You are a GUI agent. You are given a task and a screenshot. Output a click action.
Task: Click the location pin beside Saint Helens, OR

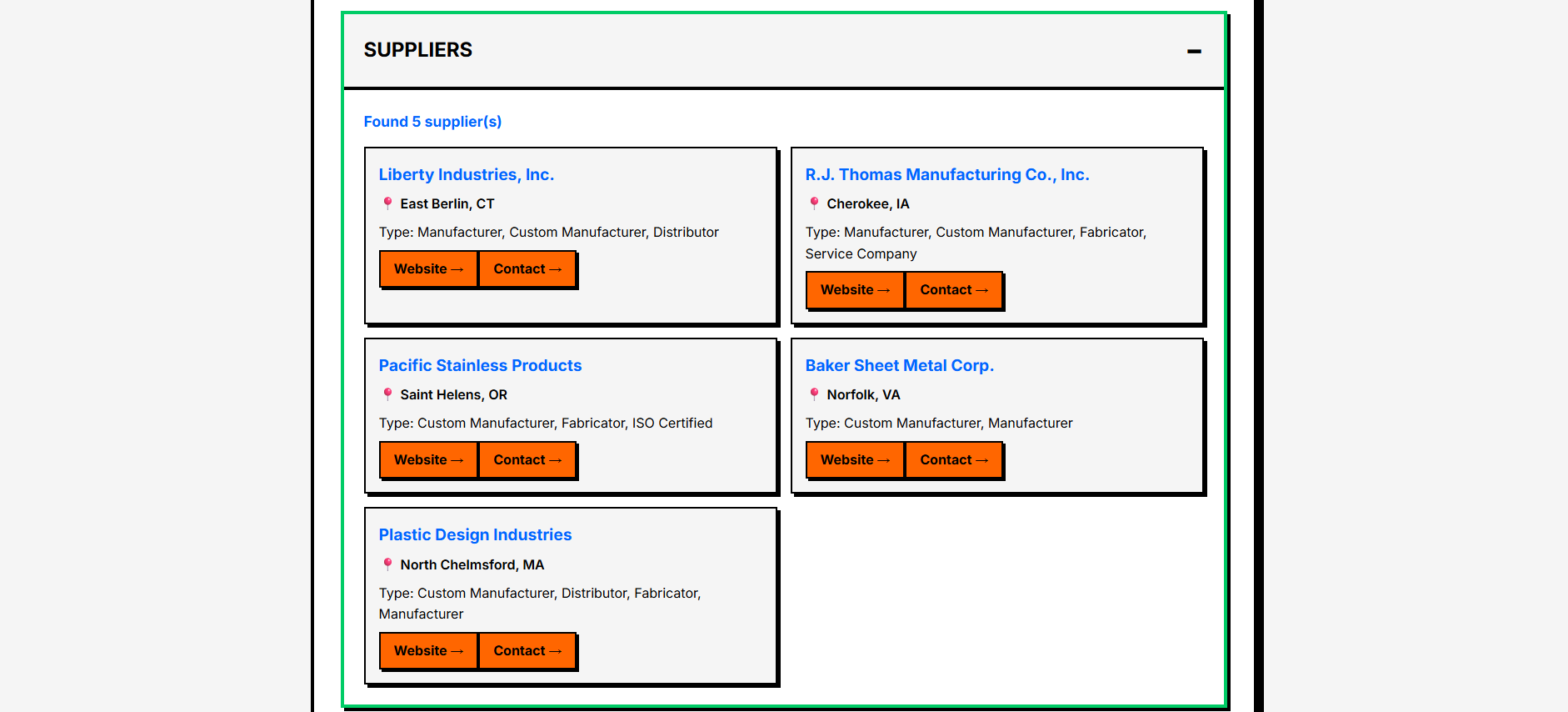pyautogui.click(x=387, y=394)
